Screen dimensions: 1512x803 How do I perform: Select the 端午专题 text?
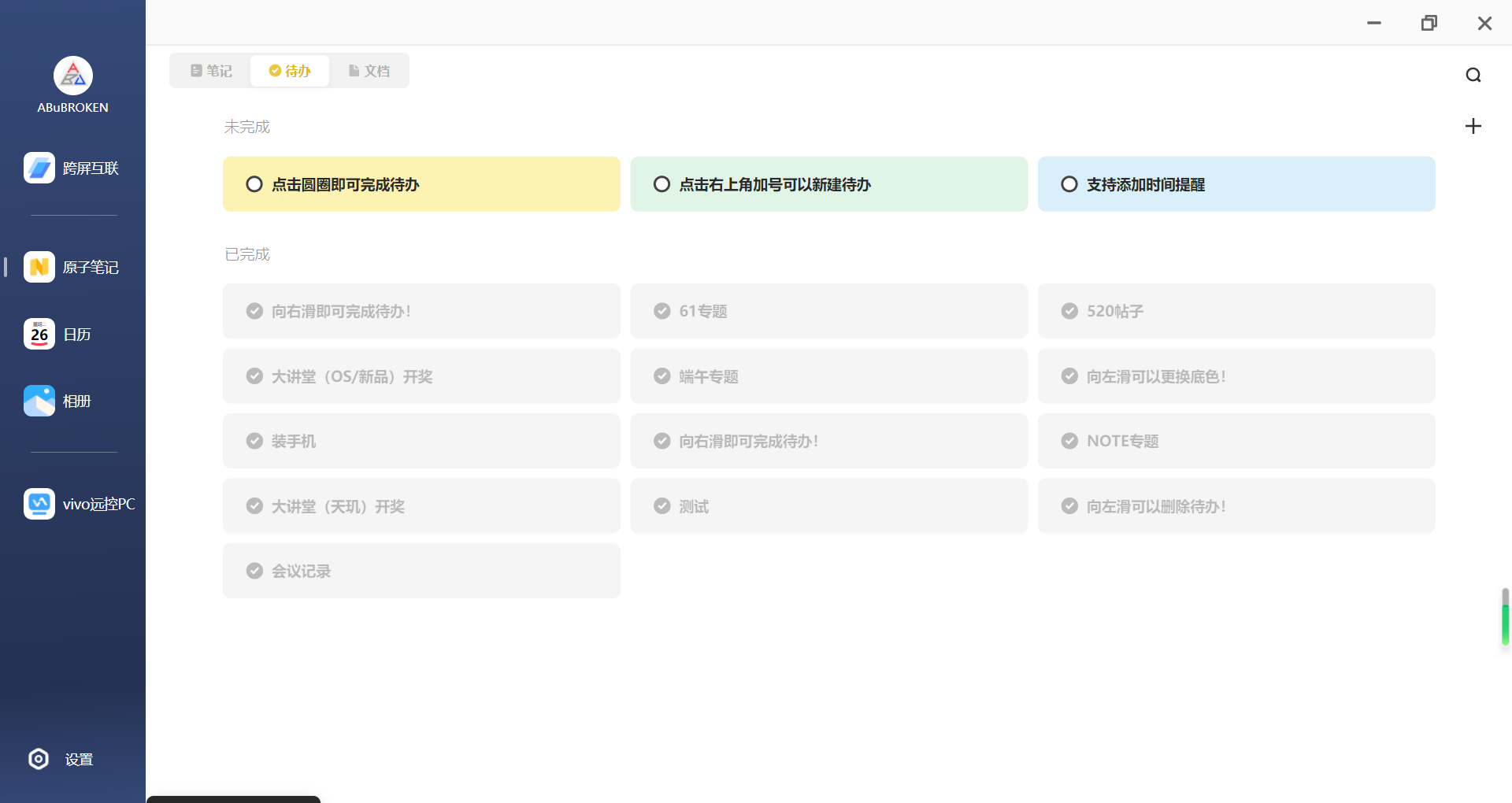[709, 376]
